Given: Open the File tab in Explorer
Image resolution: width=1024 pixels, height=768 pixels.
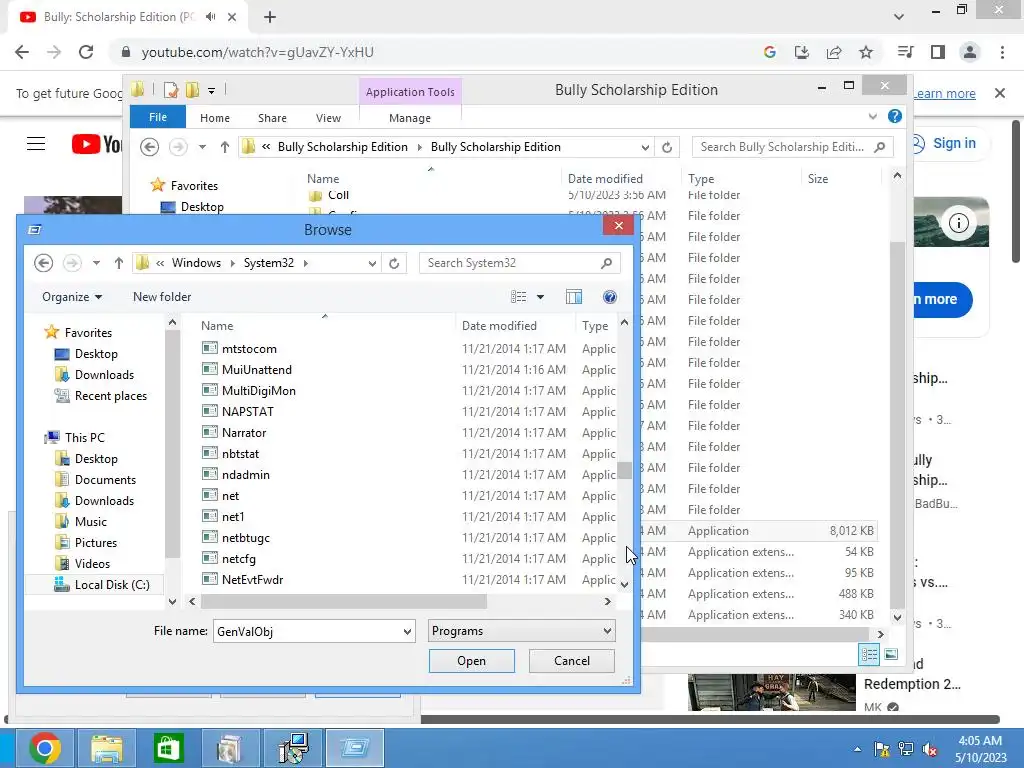Looking at the screenshot, I should (158, 117).
